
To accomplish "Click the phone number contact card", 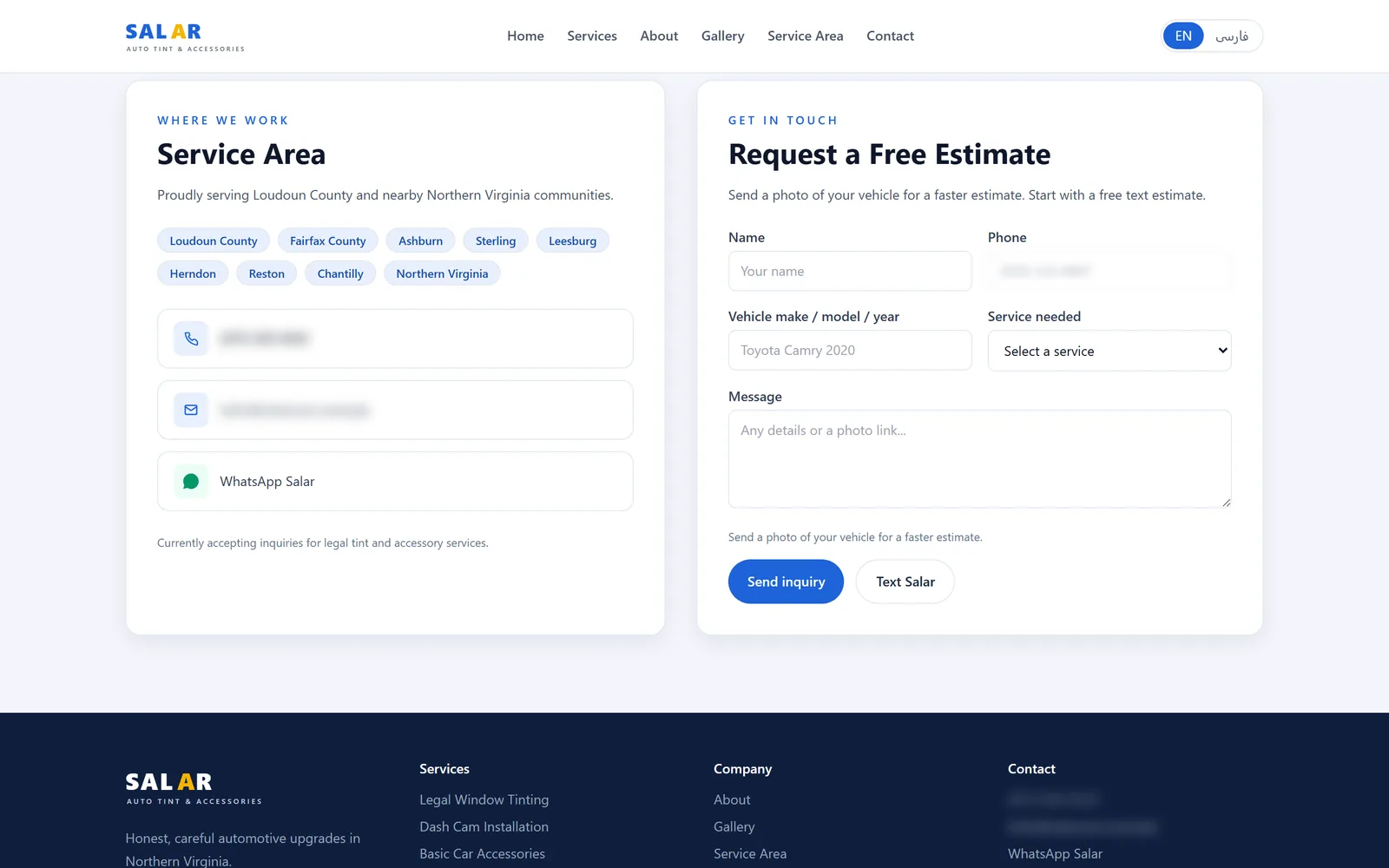I will (395, 339).
